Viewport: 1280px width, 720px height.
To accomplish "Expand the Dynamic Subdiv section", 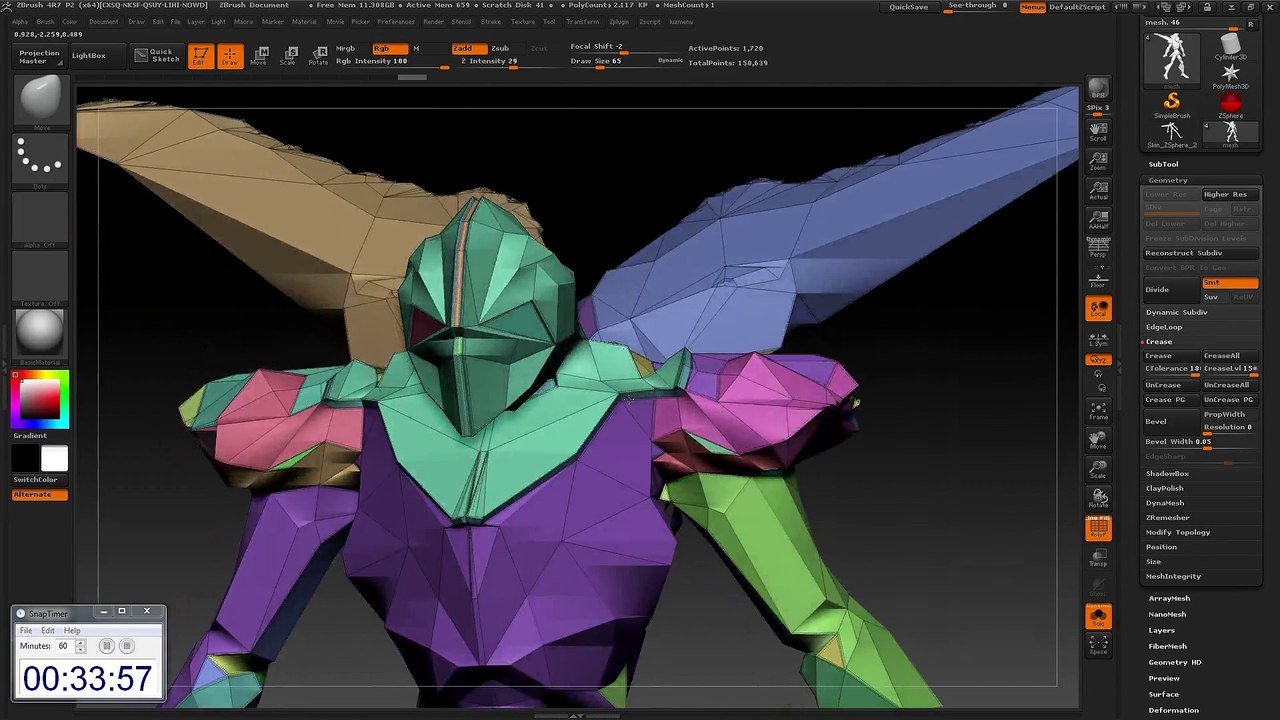I will click(1176, 312).
